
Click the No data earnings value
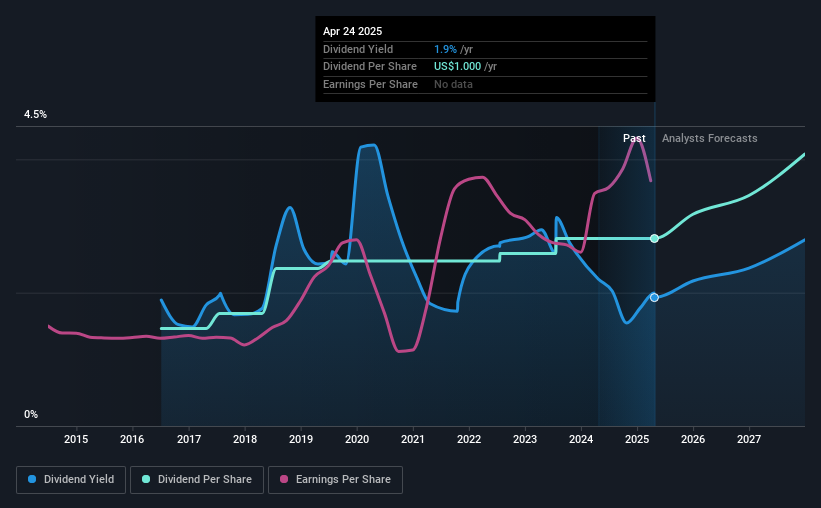point(453,84)
